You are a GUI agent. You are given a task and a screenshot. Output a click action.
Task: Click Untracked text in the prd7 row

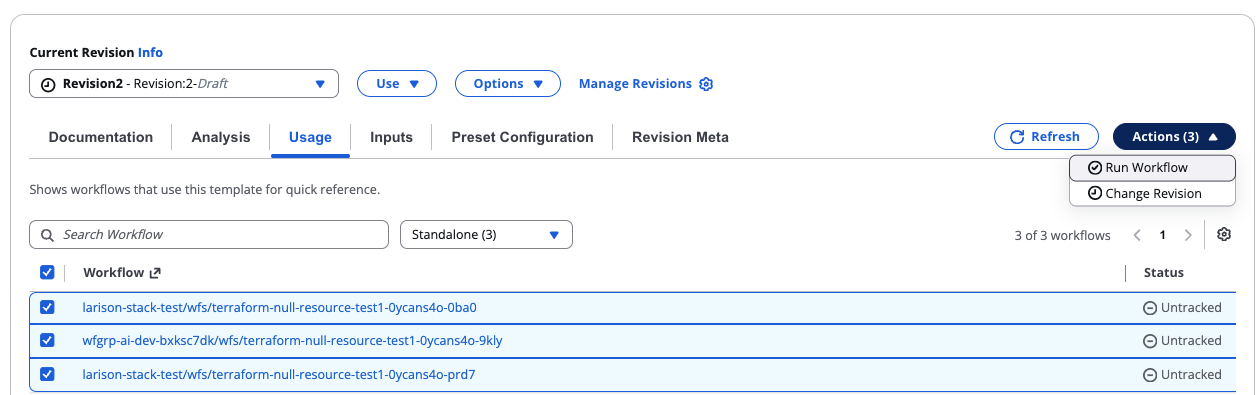1191,375
